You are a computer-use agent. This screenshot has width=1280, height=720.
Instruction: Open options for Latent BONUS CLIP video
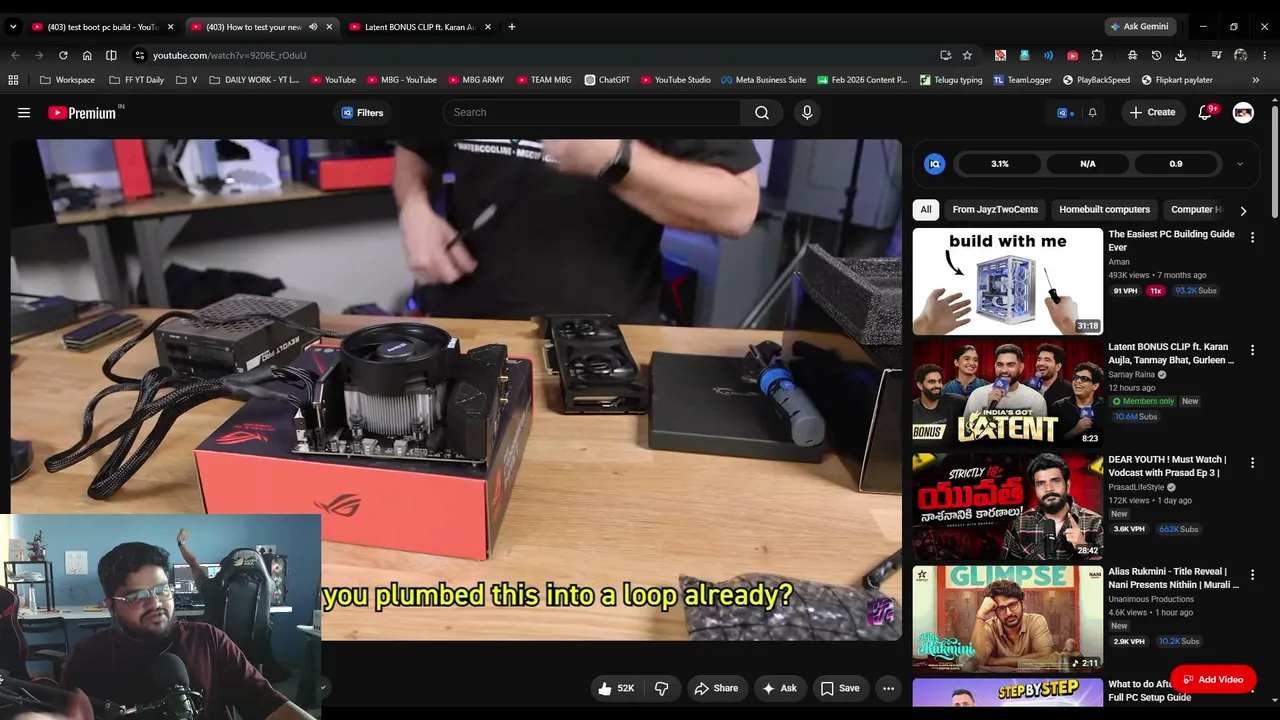pos(1252,351)
